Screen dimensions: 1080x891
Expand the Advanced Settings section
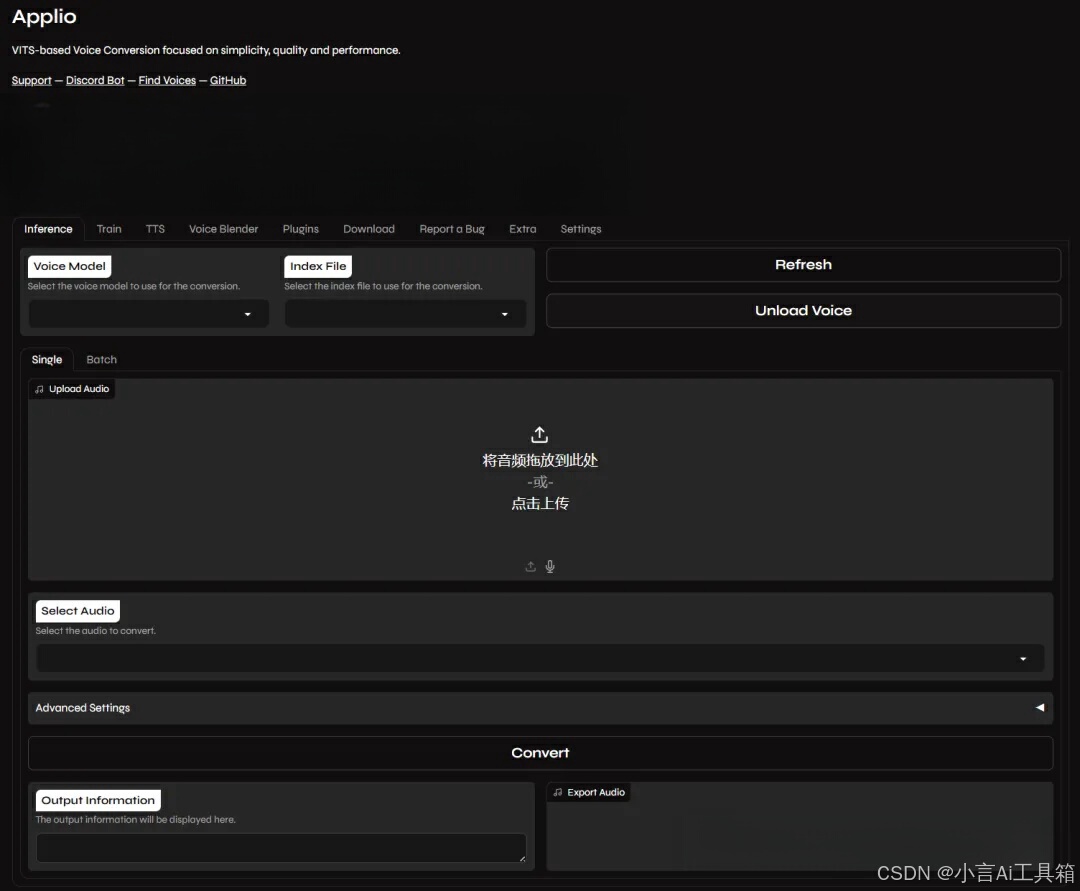540,708
